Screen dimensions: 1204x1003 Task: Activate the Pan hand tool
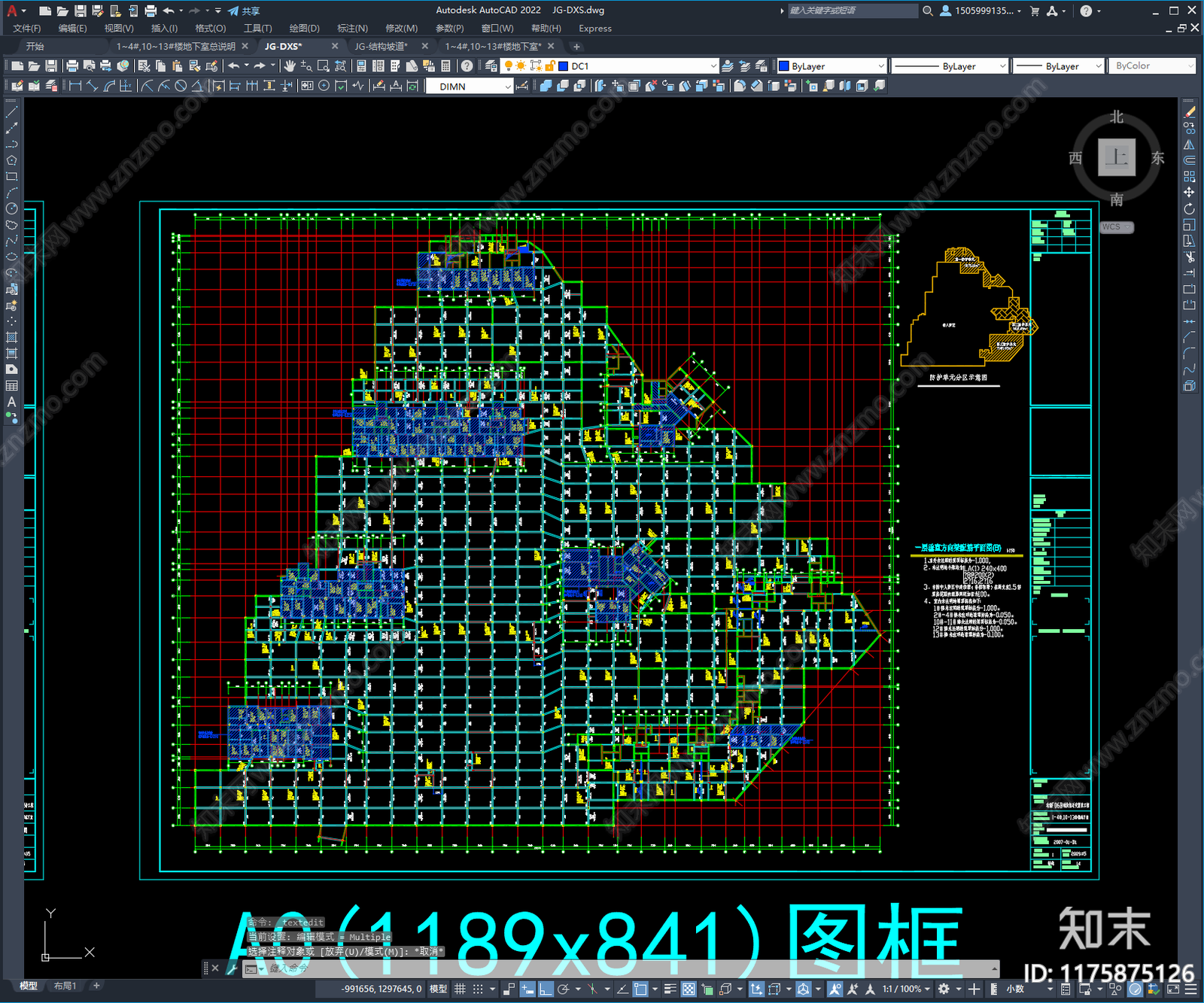click(290, 66)
